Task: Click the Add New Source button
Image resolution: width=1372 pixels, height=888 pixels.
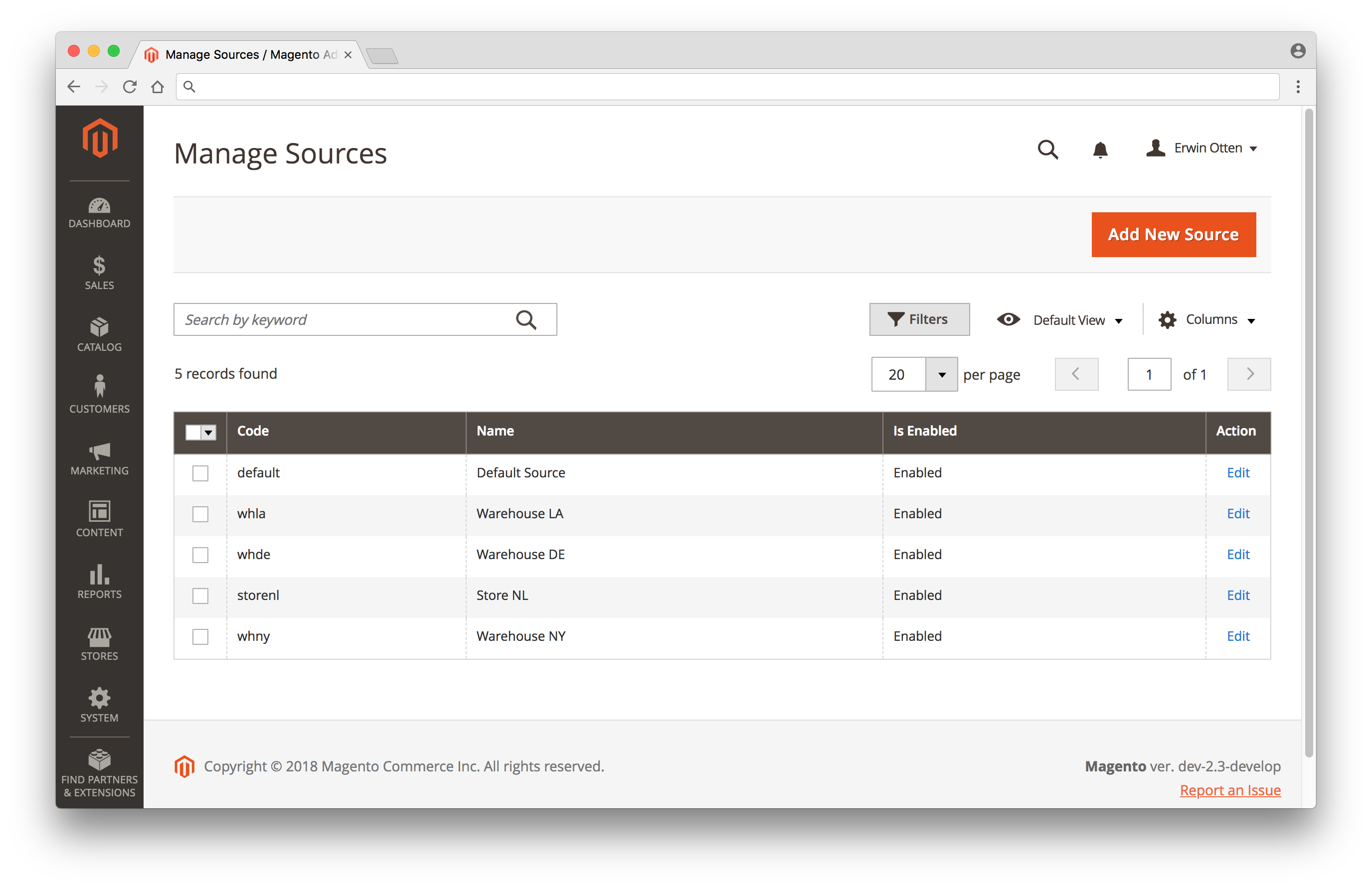Action: pyautogui.click(x=1173, y=235)
